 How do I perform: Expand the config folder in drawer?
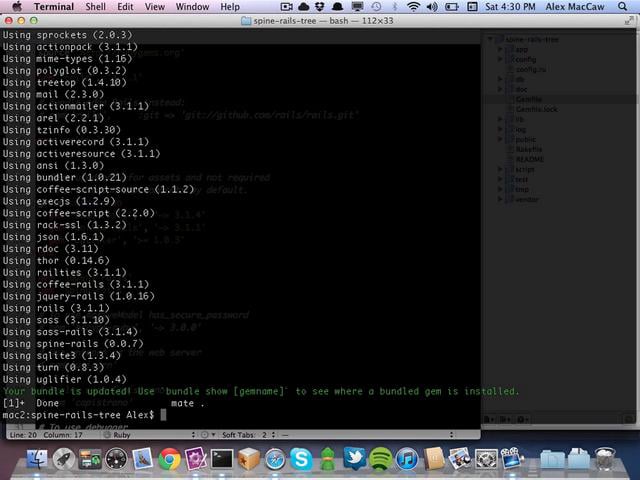tap(500, 59)
